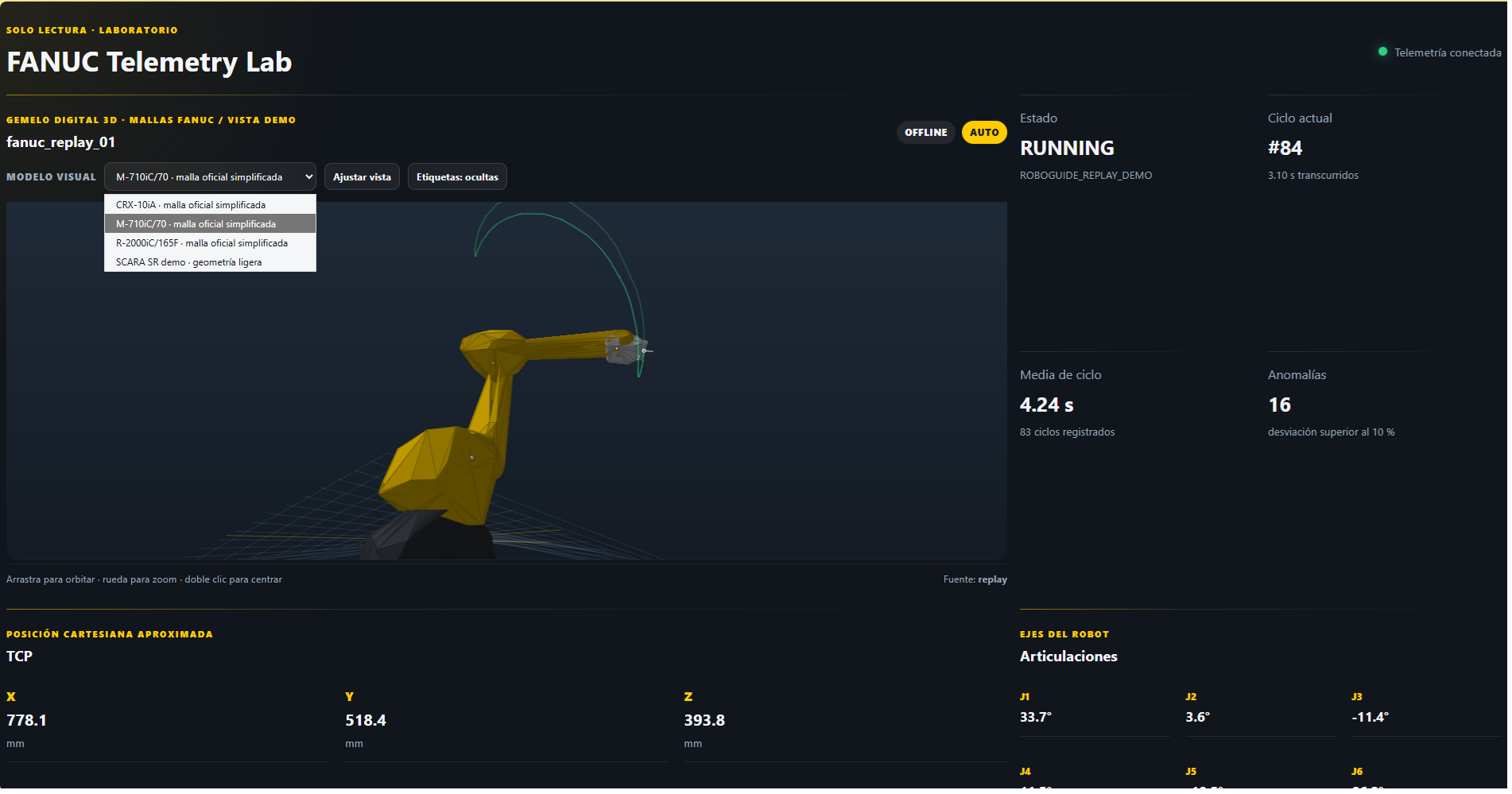
Task: Click the OFFLINE status badge
Action: pyautogui.click(x=926, y=133)
